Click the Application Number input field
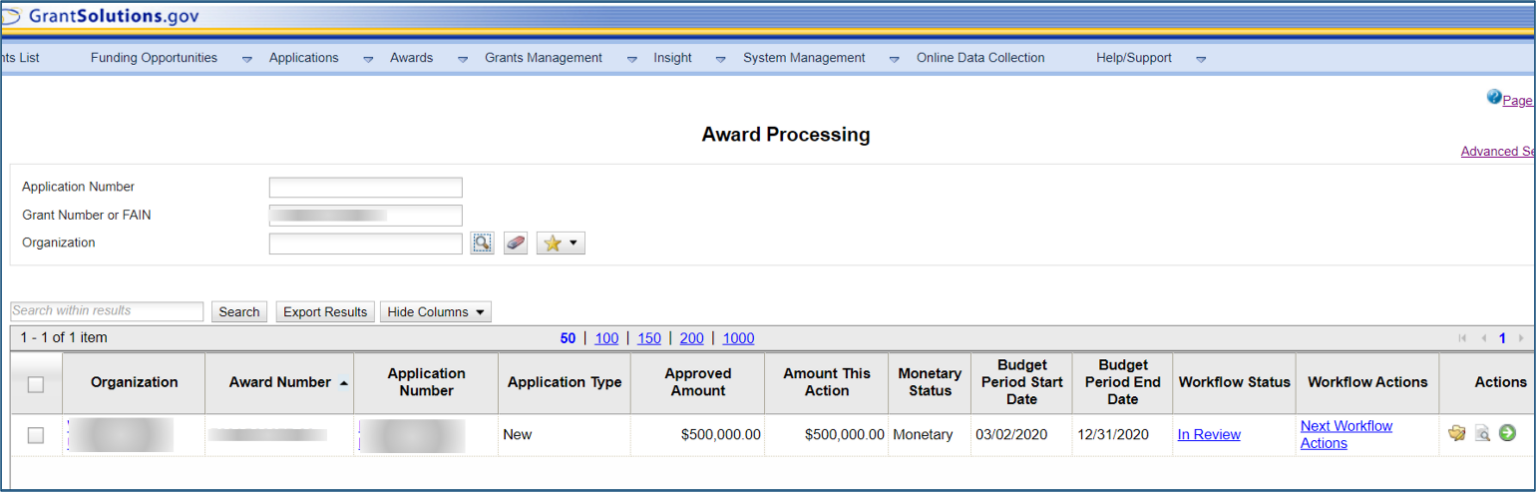The height and width of the screenshot is (492, 1536). (365, 187)
